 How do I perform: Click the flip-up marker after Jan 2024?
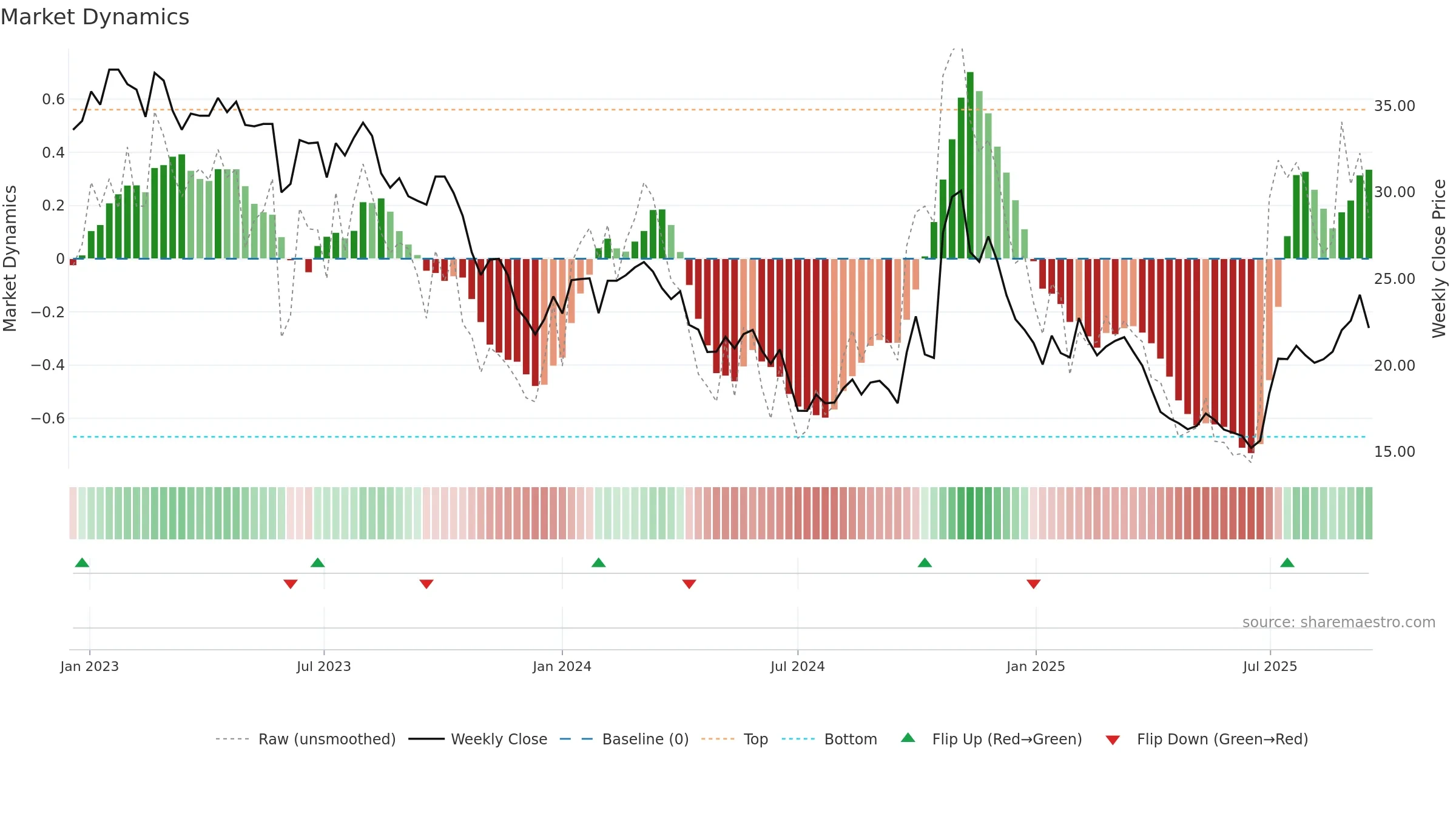pos(599,562)
